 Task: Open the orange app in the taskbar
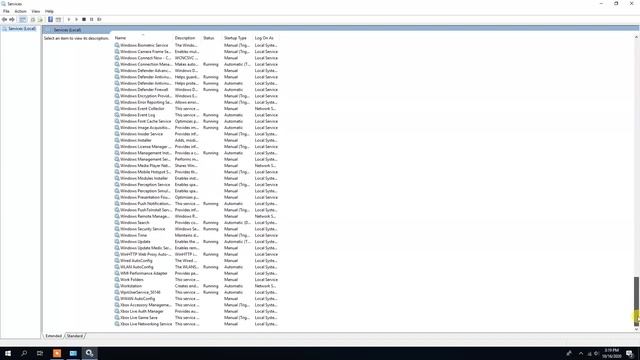57,353
